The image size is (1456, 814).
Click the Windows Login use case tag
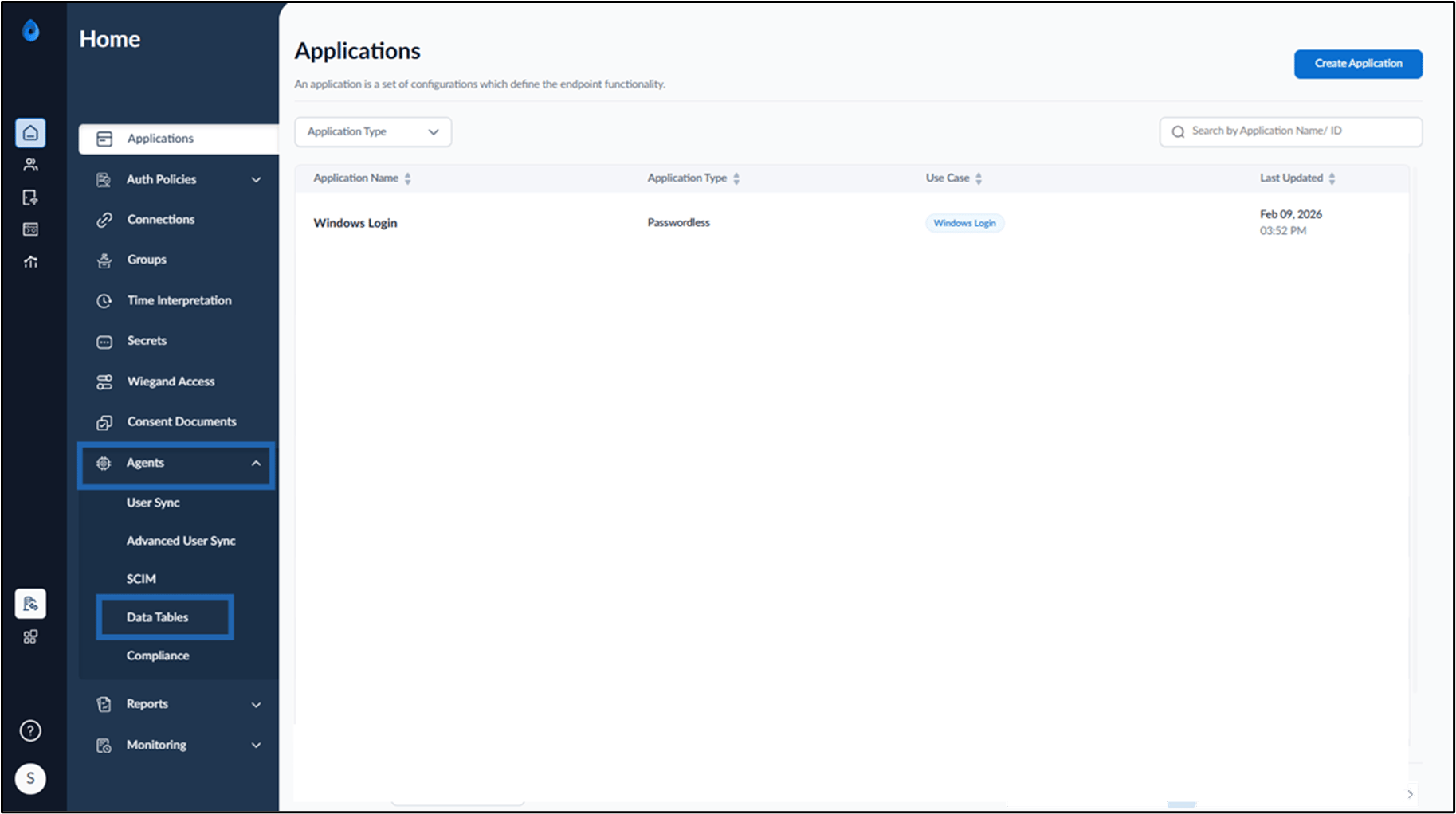tap(964, 223)
